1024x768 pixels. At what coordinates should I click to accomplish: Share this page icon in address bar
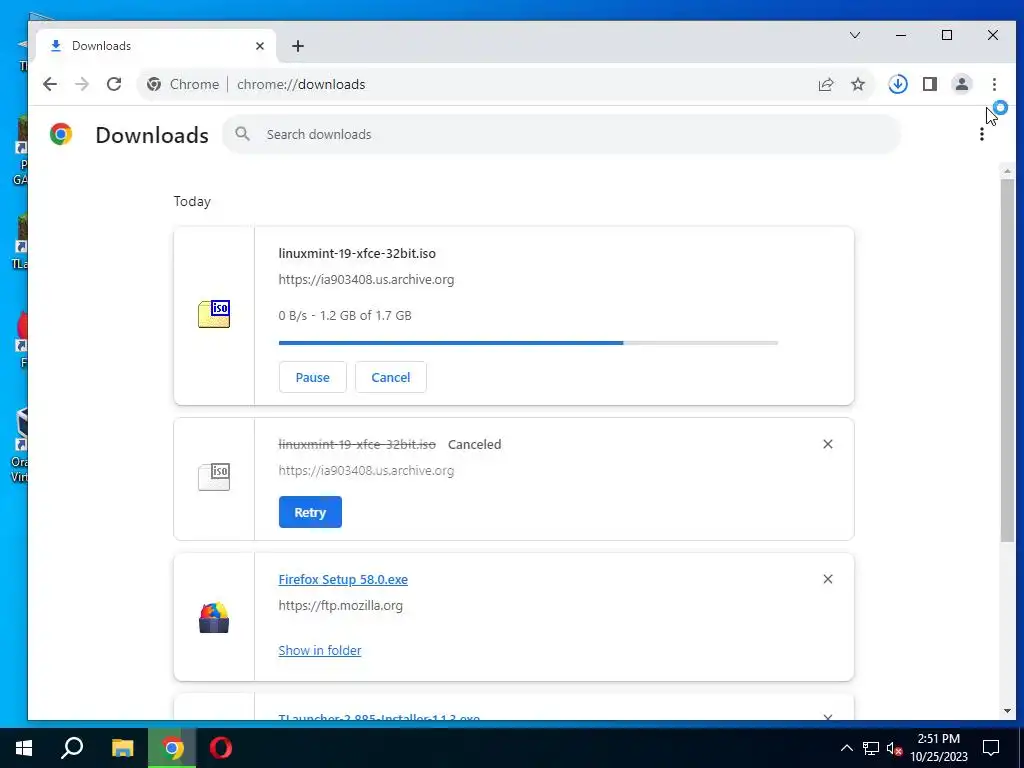tap(825, 84)
